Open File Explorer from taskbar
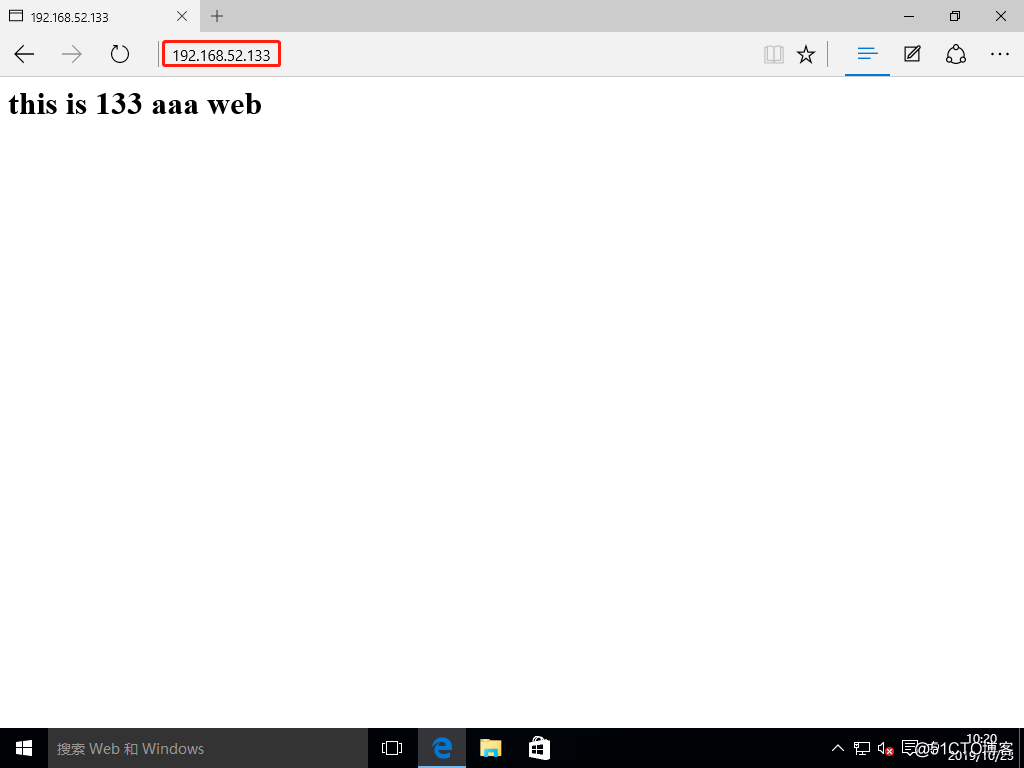Viewport: 1024px width, 768px height. click(x=490, y=748)
